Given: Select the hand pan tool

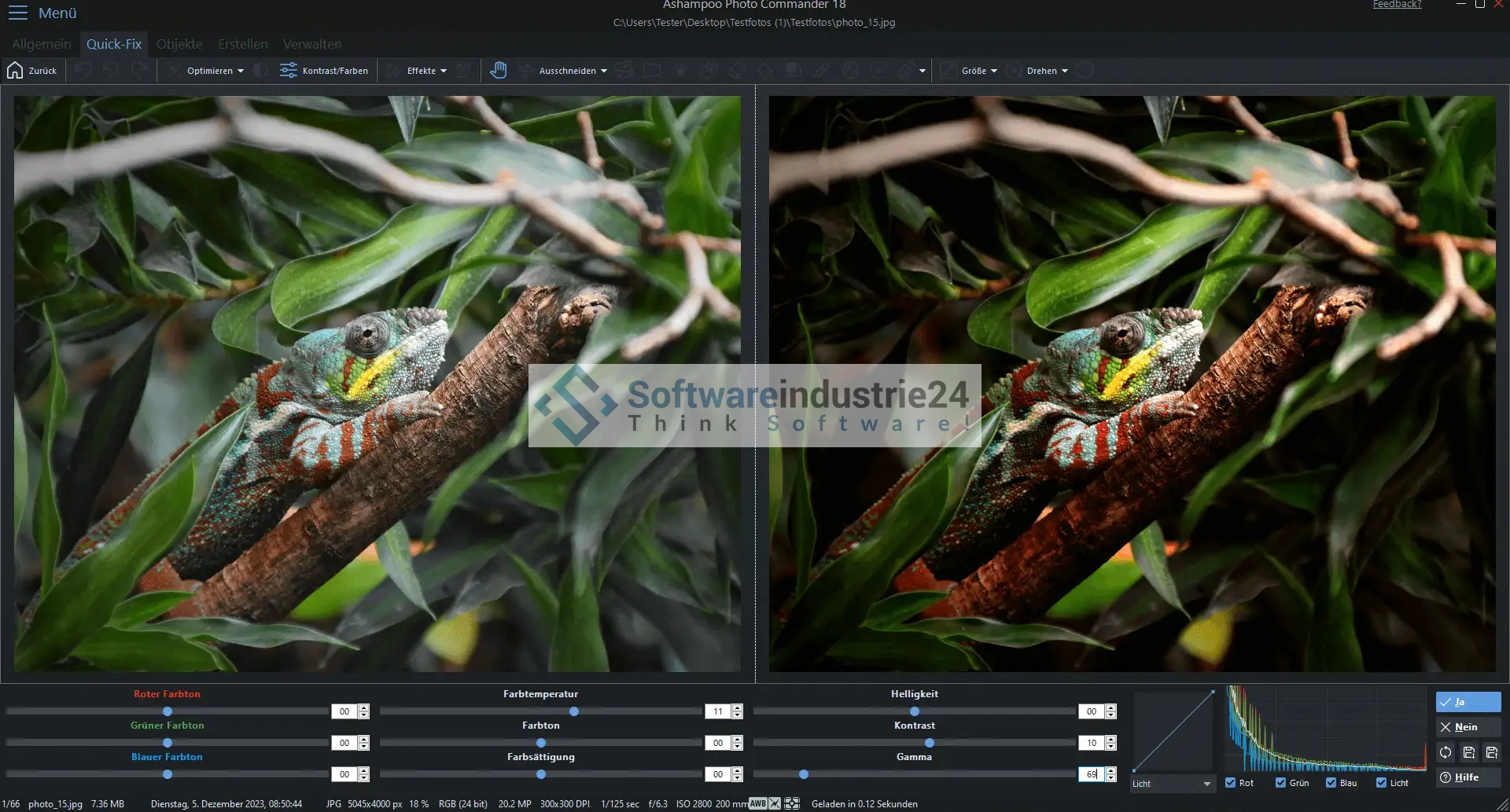Looking at the screenshot, I should (498, 71).
